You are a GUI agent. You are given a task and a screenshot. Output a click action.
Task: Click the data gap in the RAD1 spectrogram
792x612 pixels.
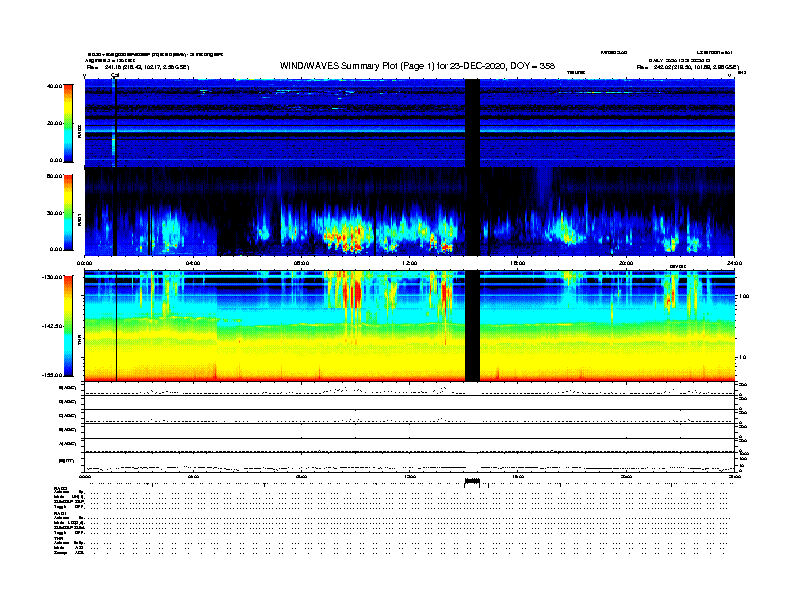point(472,212)
